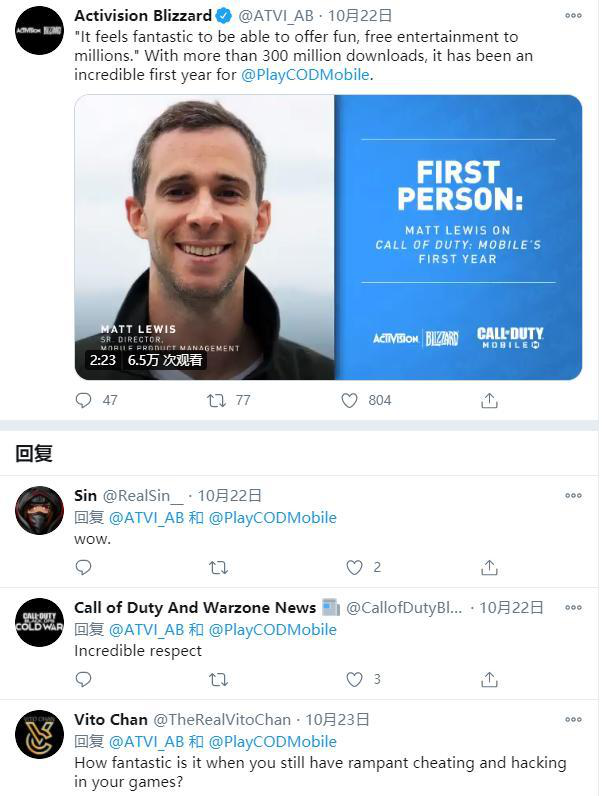Open Call of Duty Cold War avatar
The image size is (606, 796).
tap(40, 622)
